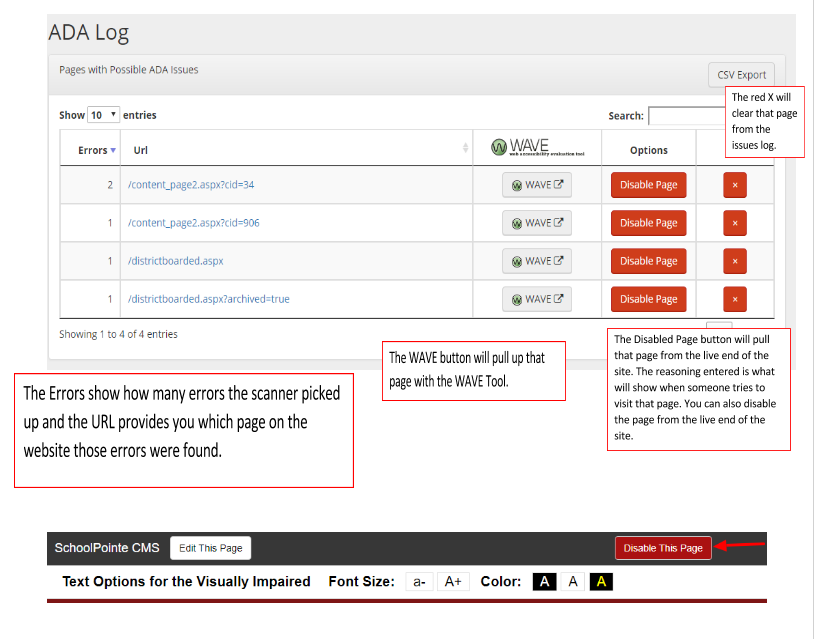Open /districtboarded.aspx?archived=true link
This screenshot has height=639, width=814.
click(208, 299)
